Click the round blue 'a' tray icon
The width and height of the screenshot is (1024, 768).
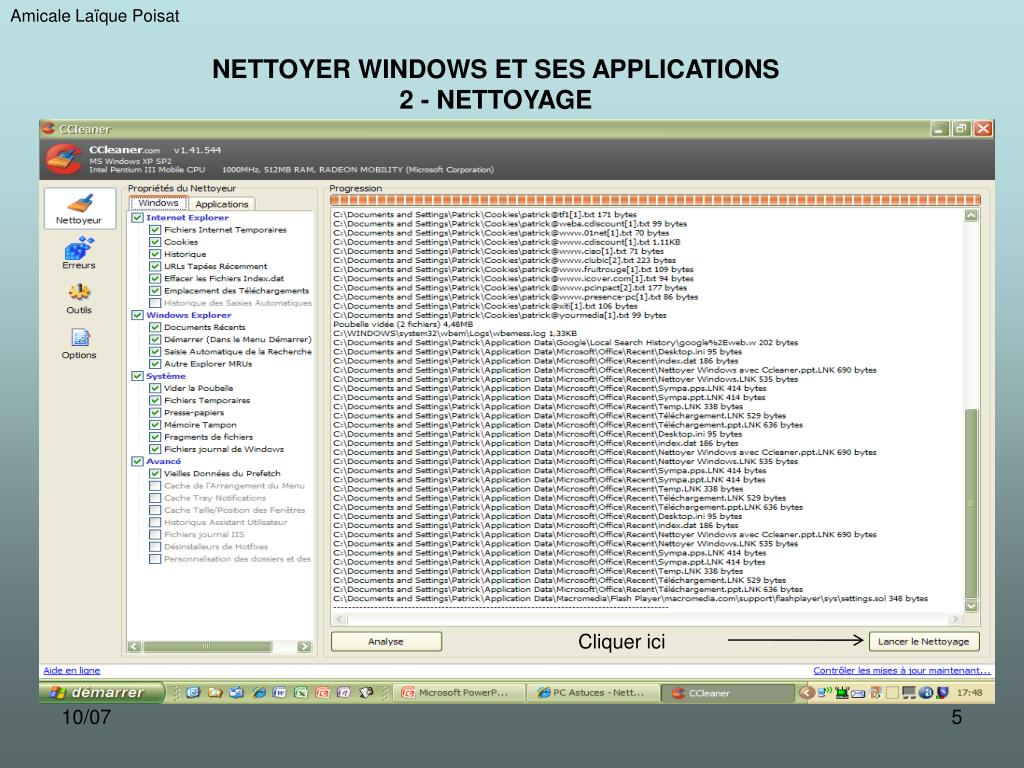coord(925,692)
